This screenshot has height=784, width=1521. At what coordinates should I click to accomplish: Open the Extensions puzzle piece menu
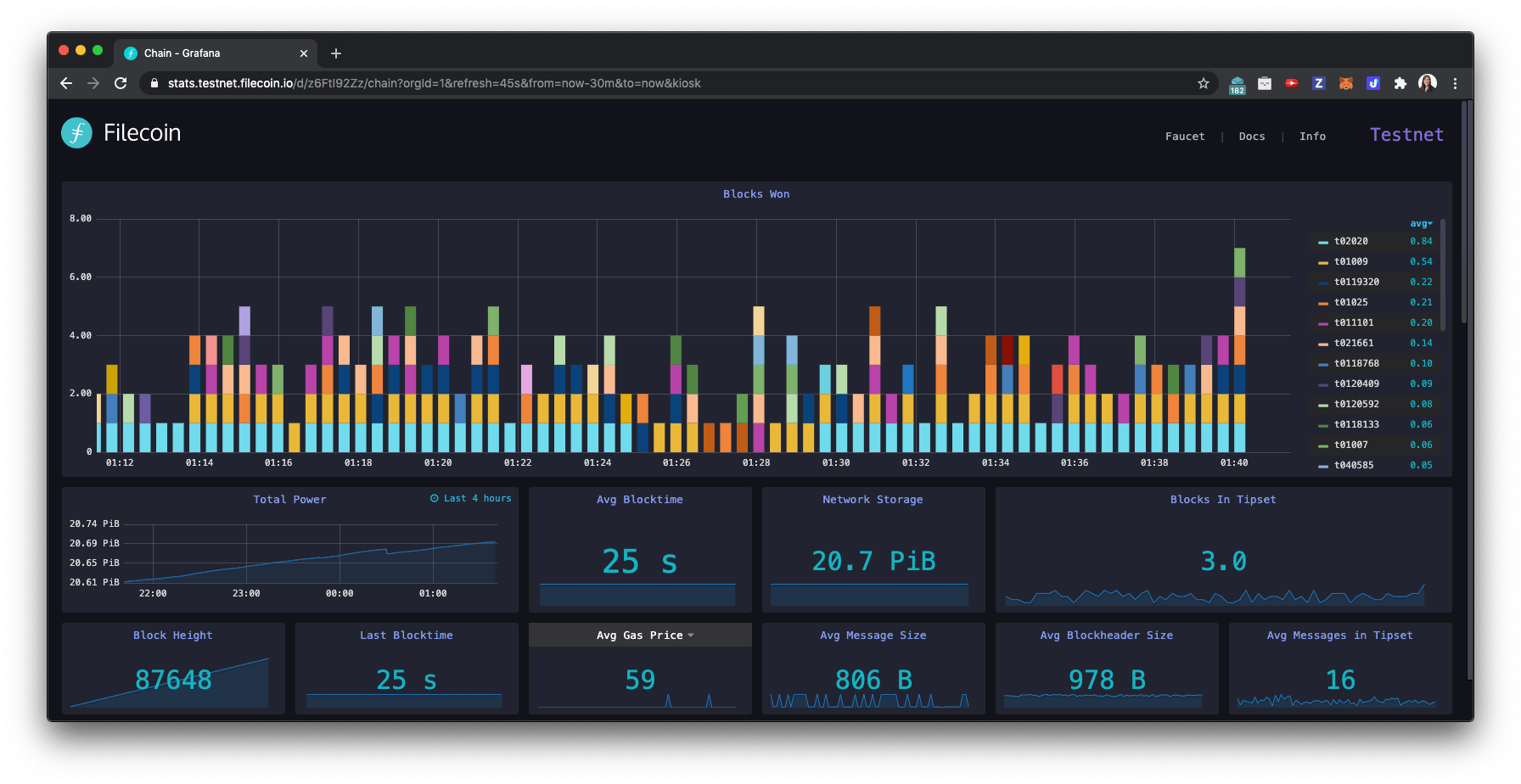pyautogui.click(x=1400, y=83)
